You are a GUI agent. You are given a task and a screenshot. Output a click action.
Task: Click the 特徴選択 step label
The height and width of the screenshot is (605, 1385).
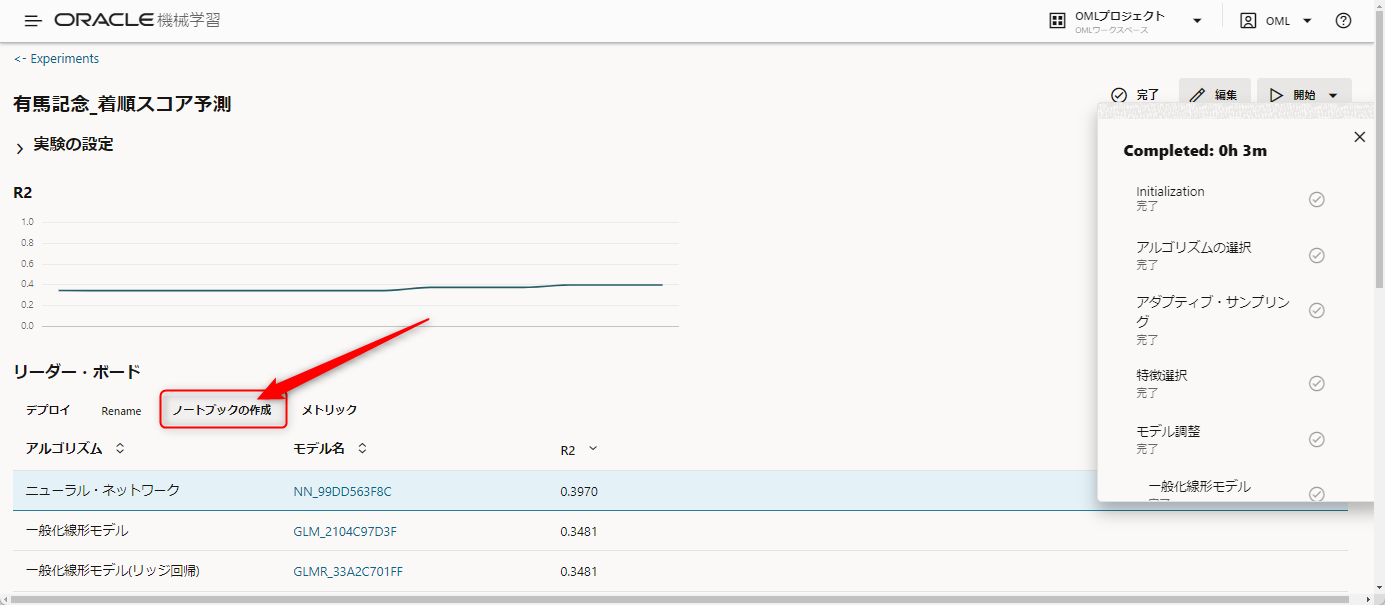[x=1162, y=376]
